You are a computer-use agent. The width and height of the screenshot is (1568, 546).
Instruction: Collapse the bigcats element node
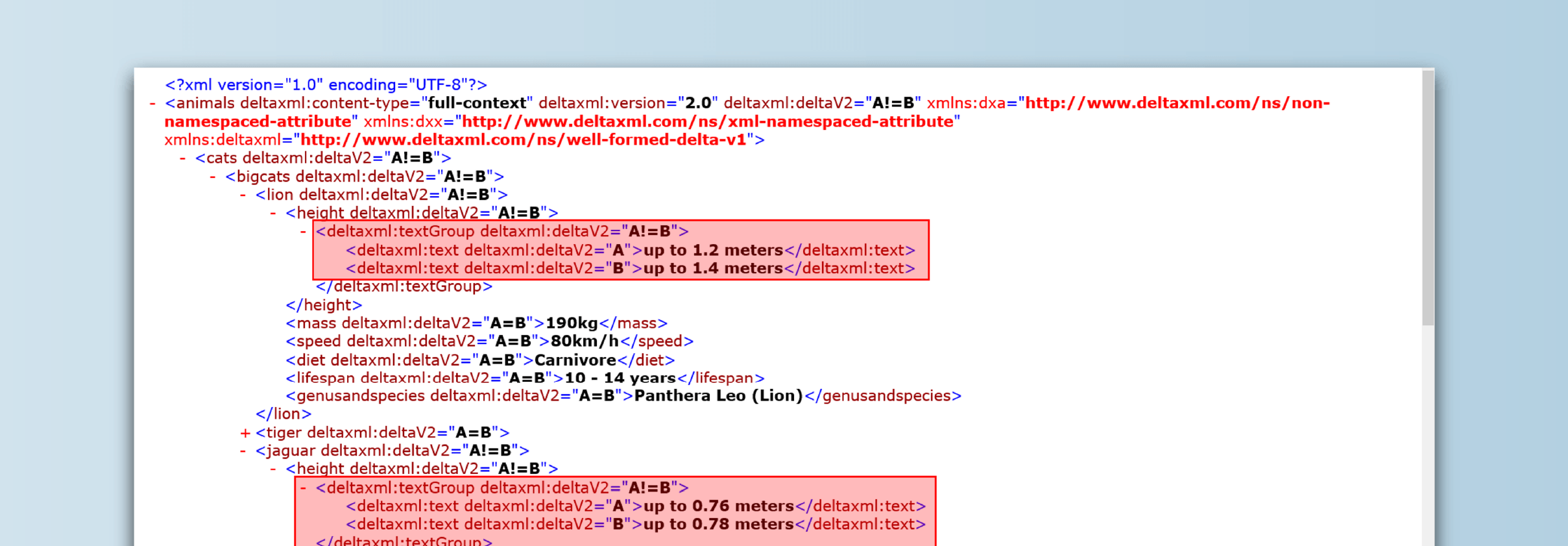click(213, 177)
